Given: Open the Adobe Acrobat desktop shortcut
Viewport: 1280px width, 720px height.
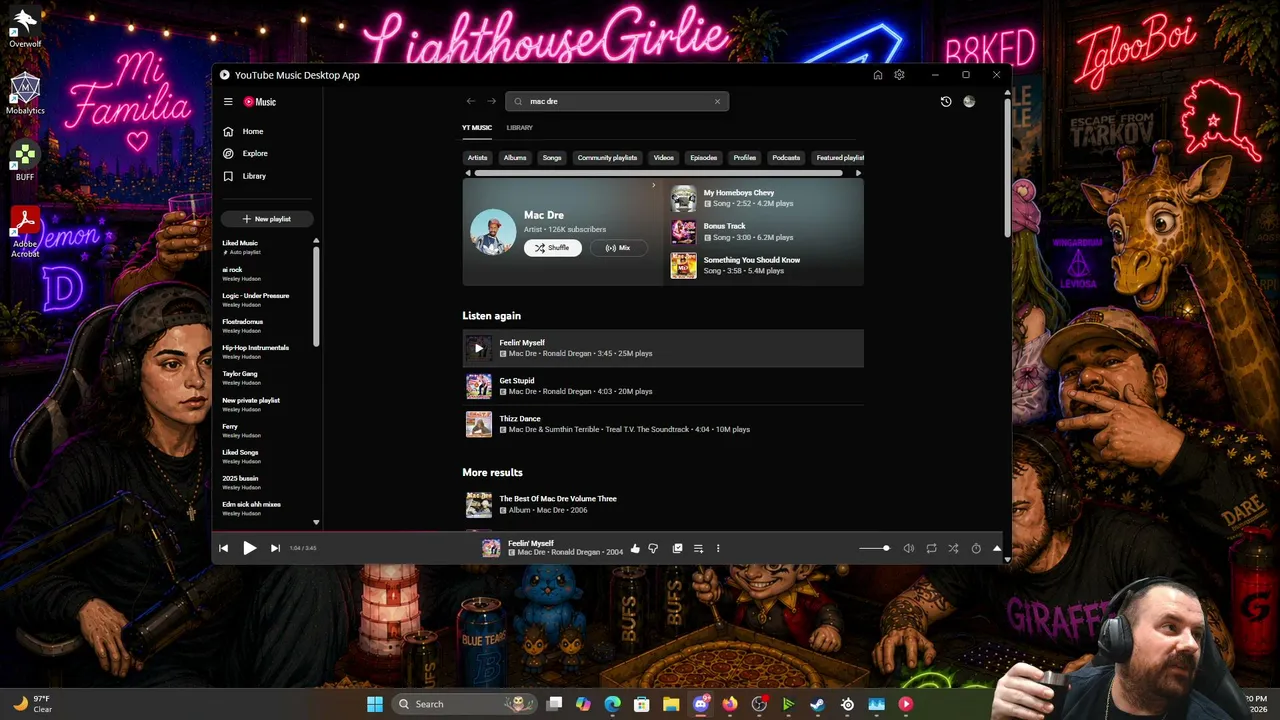Looking at the screenshot, I should (25, 233).
